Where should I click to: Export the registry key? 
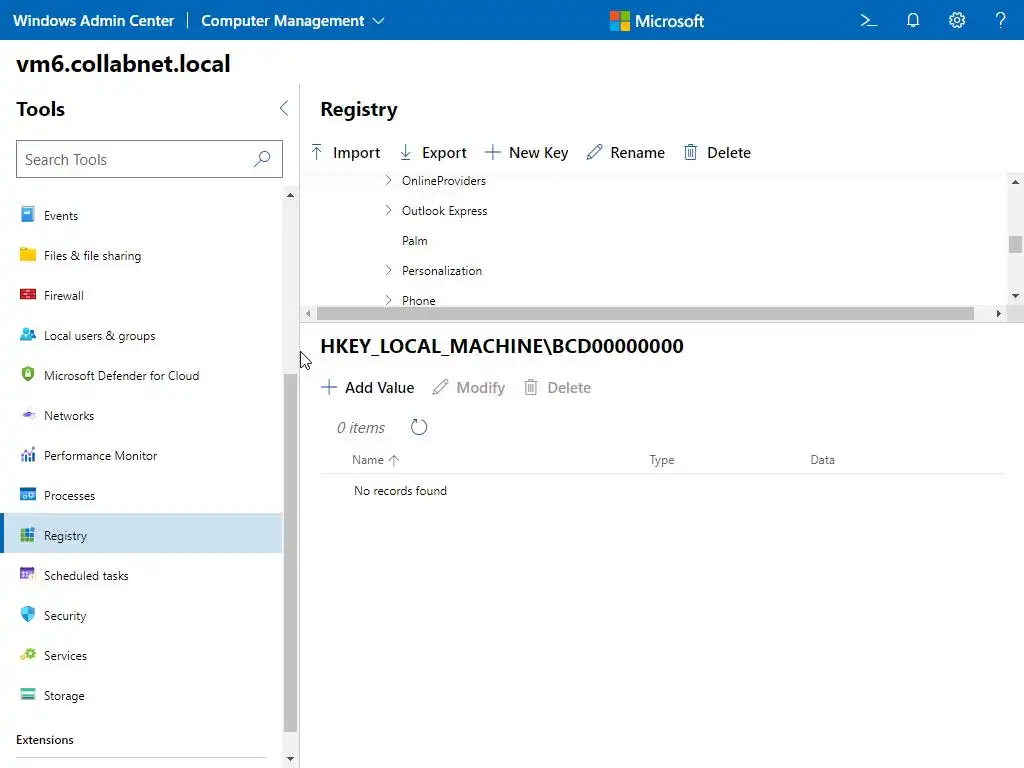pyautogui.click(x=433, y=152)
